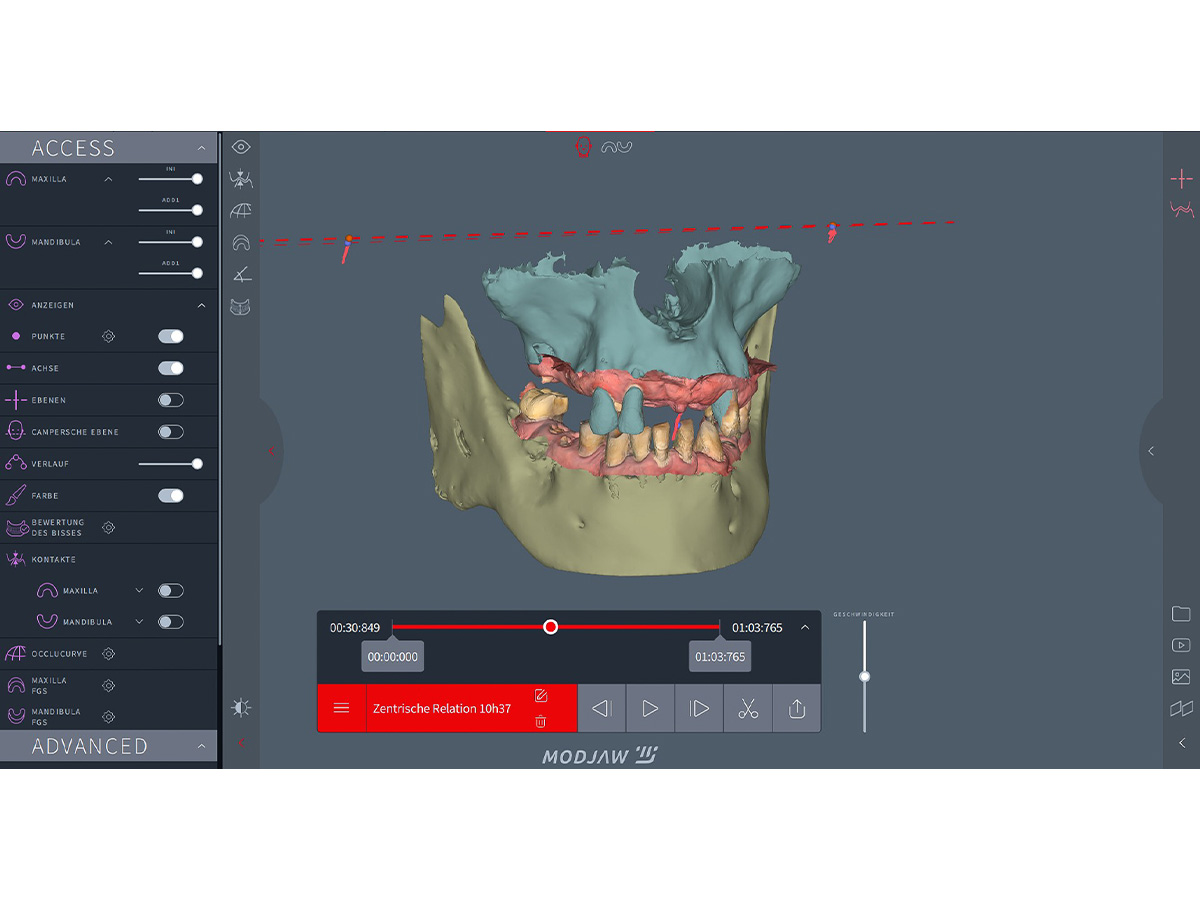Collapse the Anzeigen section
The height and width of the screenshot is (900, 1200).
pos(201,305)
